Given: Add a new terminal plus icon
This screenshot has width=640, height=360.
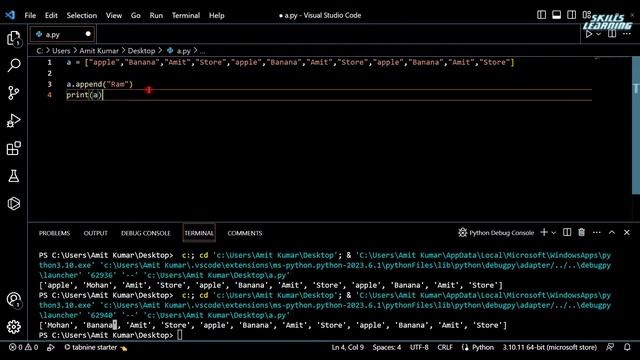Looking at the screenshot, I should [x=544, y=232].
